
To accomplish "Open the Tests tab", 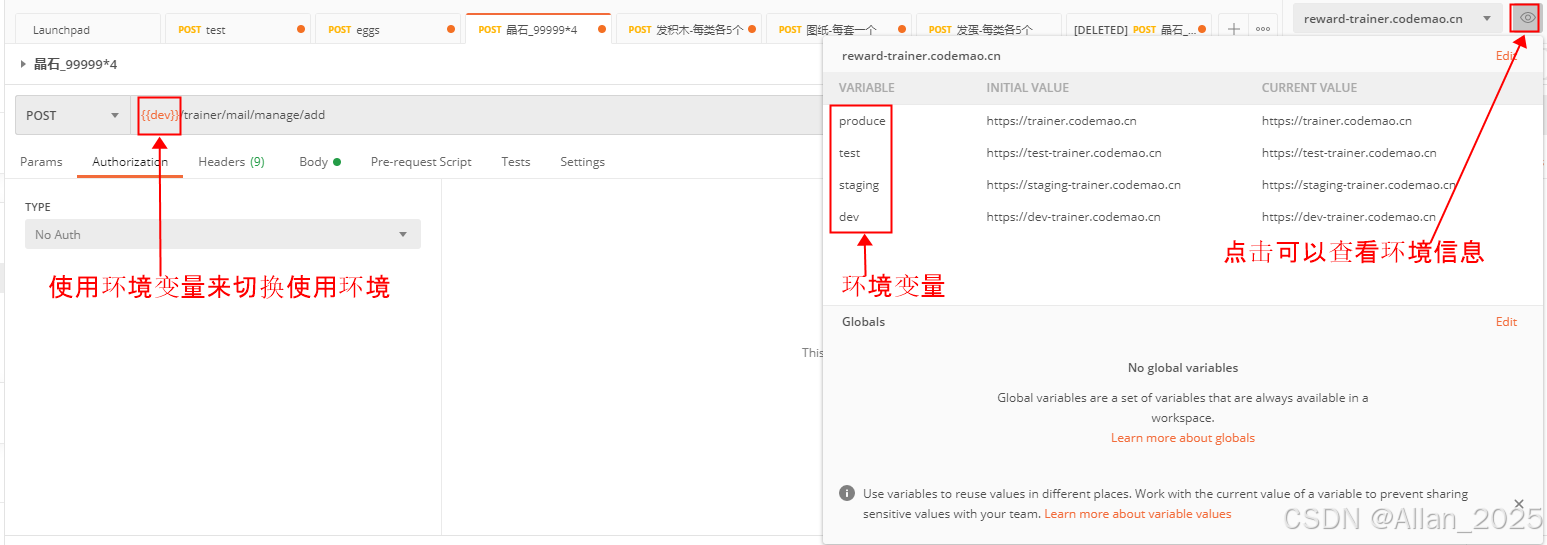I will (x=516, y=161).
